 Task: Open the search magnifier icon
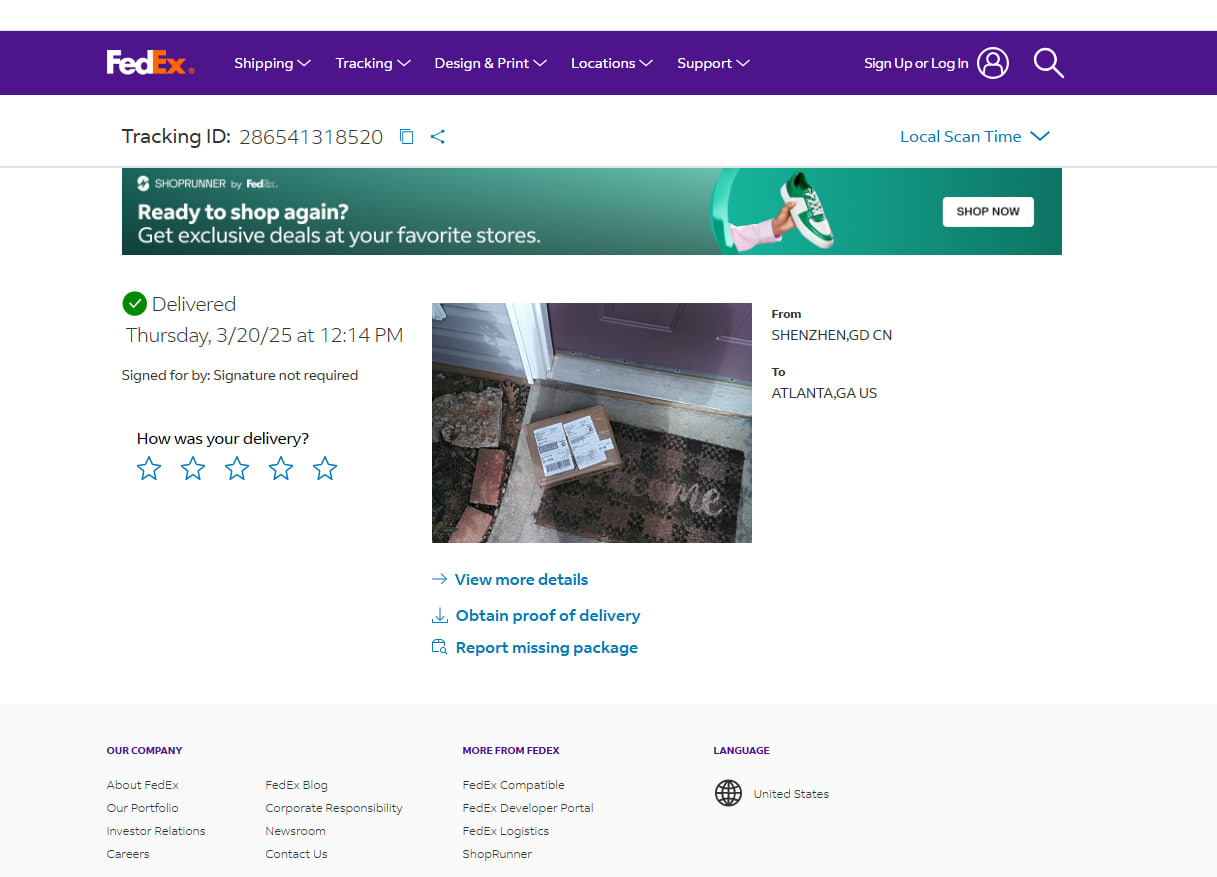[x=1048, y=63]
